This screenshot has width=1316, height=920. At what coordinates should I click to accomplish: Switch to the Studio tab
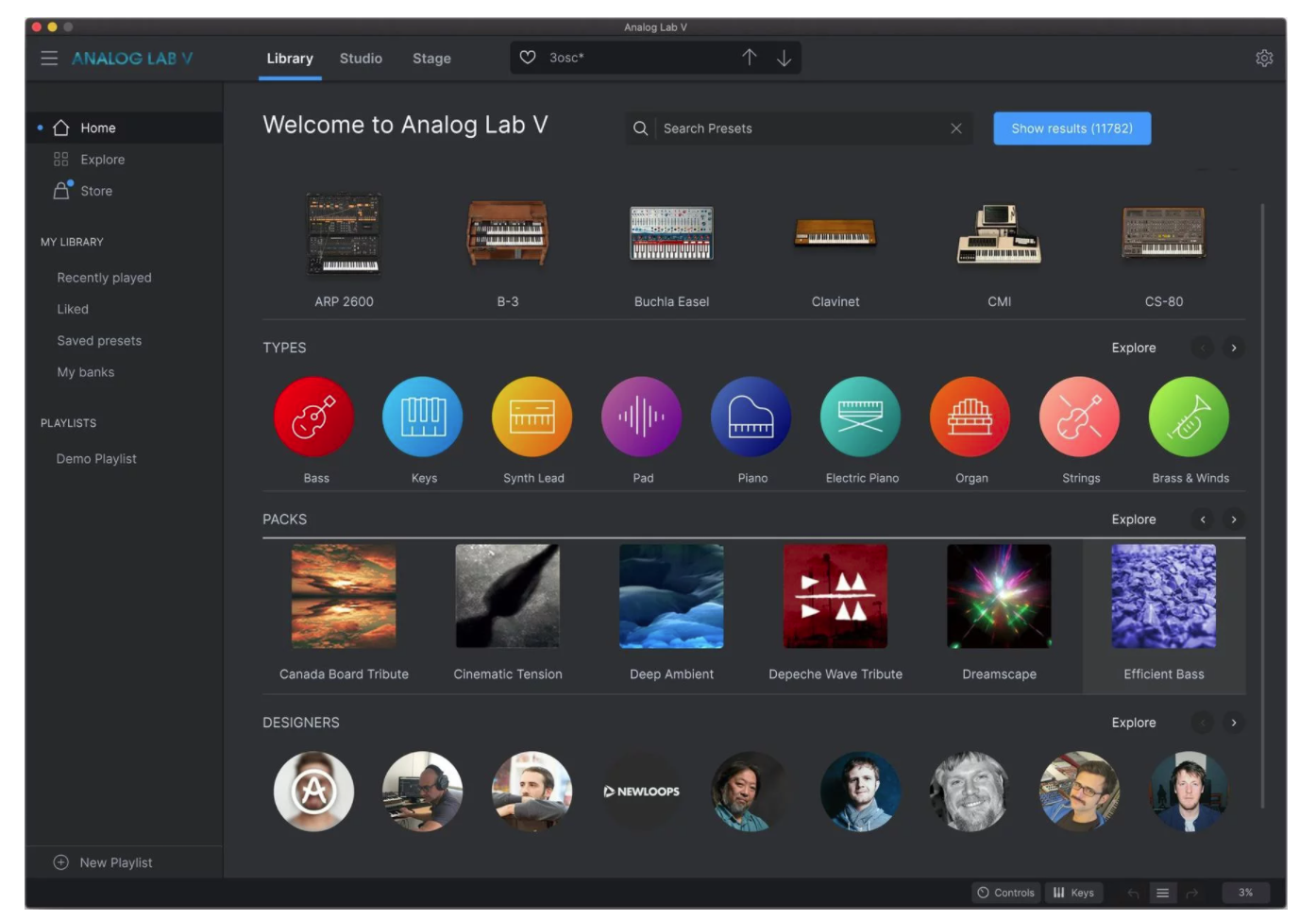click(361, 59)
